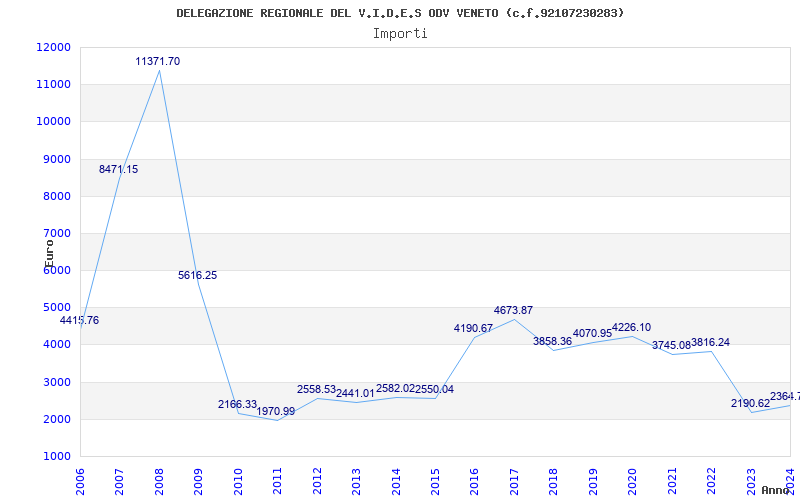This screenshot has height=500, width=800.
Task: Click the x-axis year 2023
Action: (x=751, y=480)
